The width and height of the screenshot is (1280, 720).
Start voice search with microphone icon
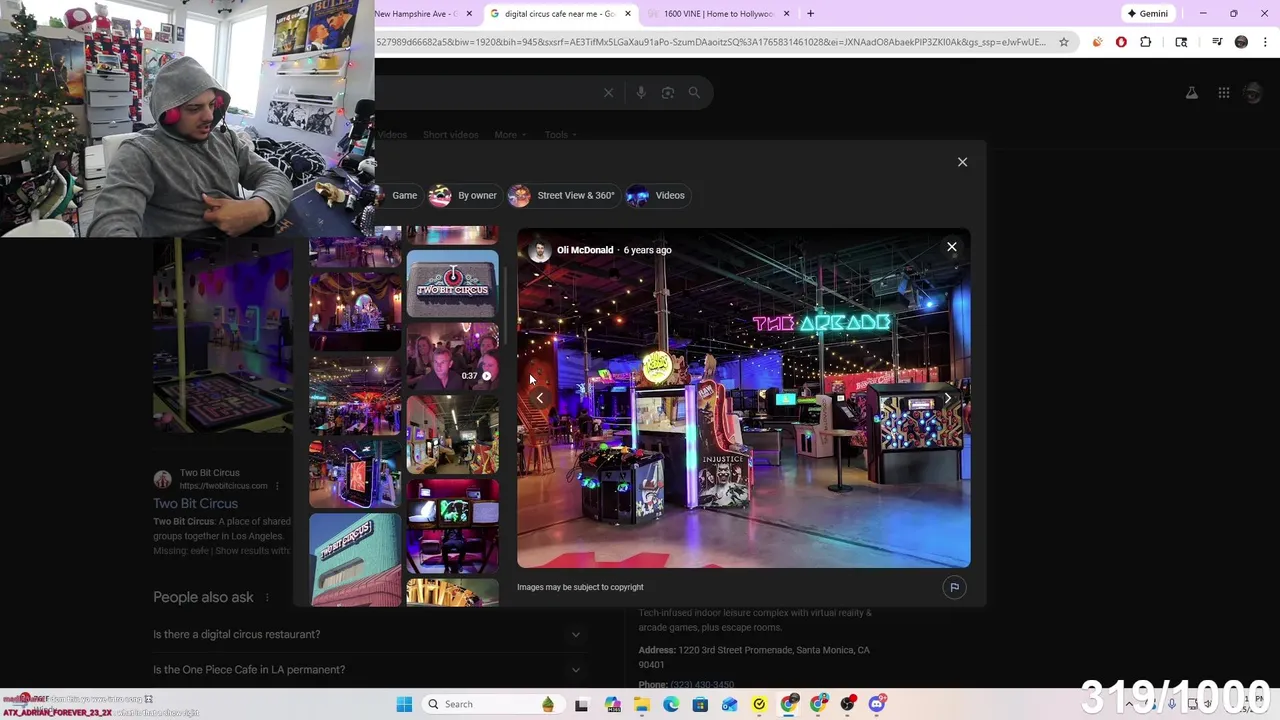point(641,93)
